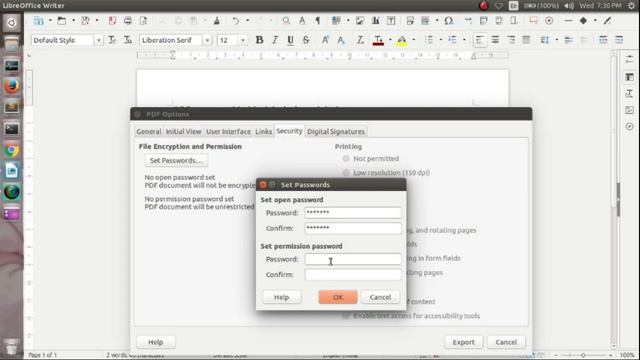This screenshot has height=360, width=640.
Task: Open the Undo history dropdown arrow
Action: click(x=247, y=21)
